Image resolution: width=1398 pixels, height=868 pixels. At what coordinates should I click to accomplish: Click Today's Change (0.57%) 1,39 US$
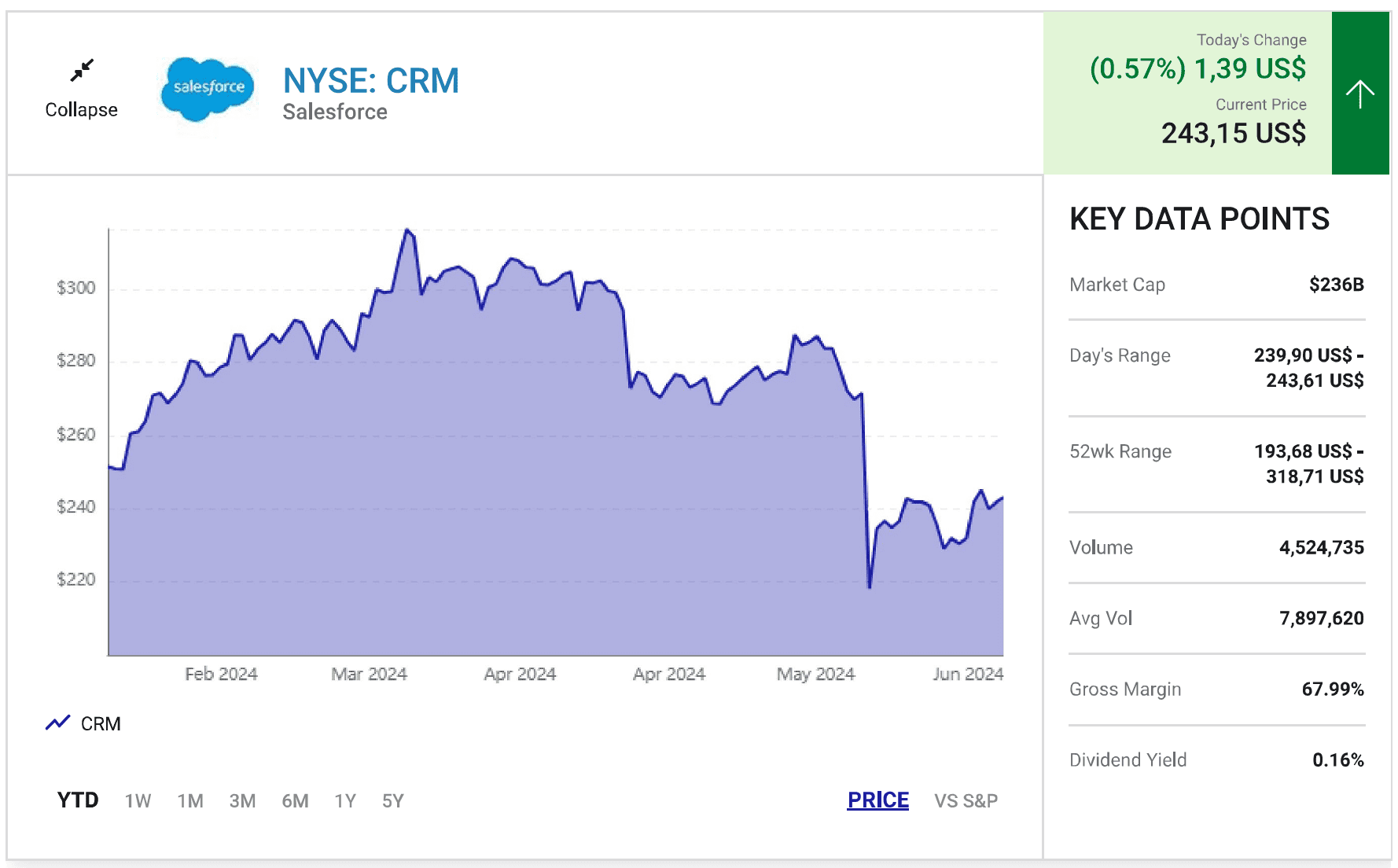click(1197, 69)
